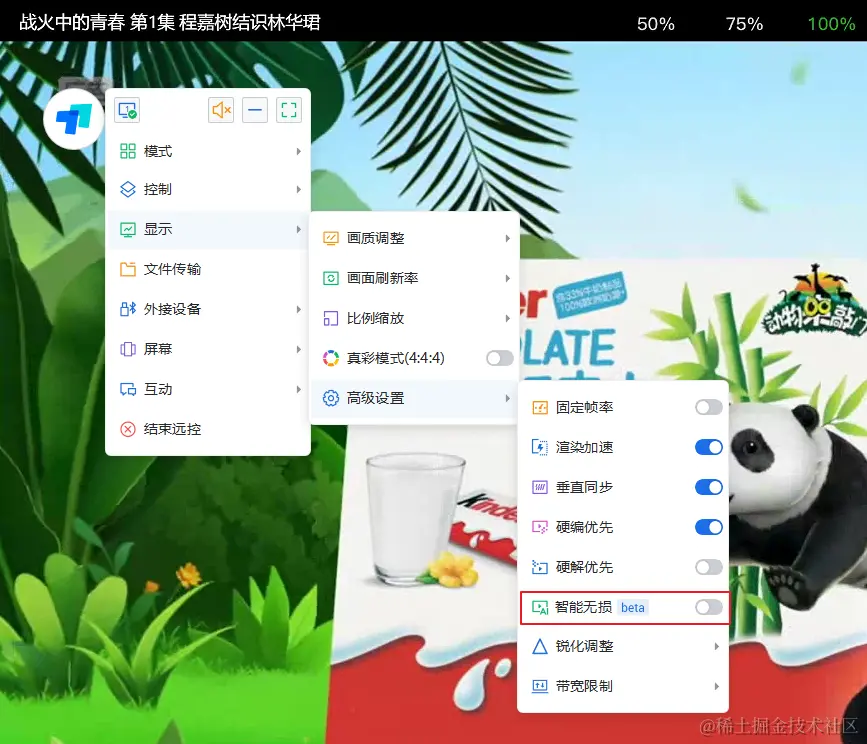The height and width of the screenshot is (744, 867).
Task: Click the 固定帧率 icon
Action: (540, 407)
